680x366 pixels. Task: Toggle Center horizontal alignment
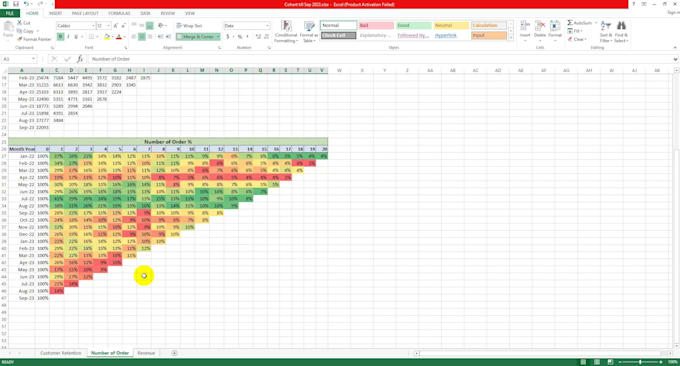click(x=142, y=37)
